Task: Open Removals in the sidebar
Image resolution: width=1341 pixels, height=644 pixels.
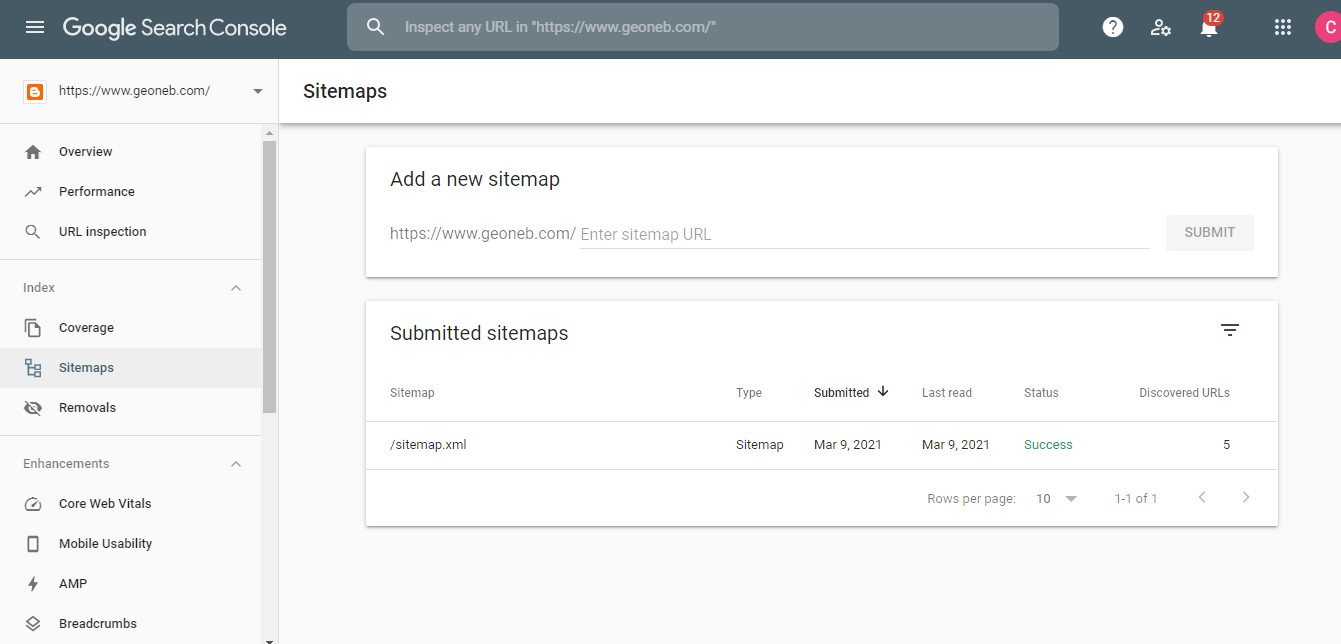Action: [x=131, y=408]
